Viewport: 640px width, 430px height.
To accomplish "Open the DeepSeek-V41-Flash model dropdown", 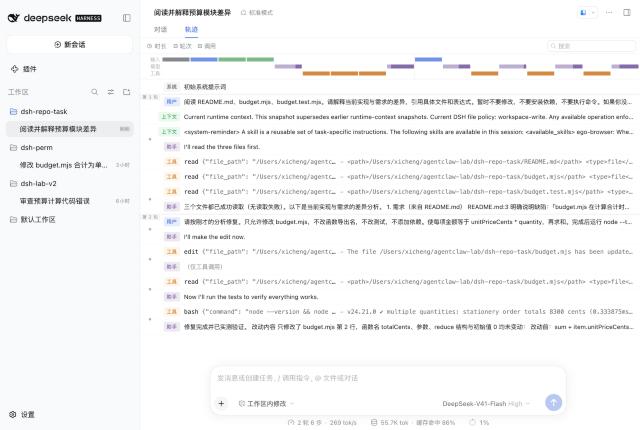I will click(x=486, y=403).
